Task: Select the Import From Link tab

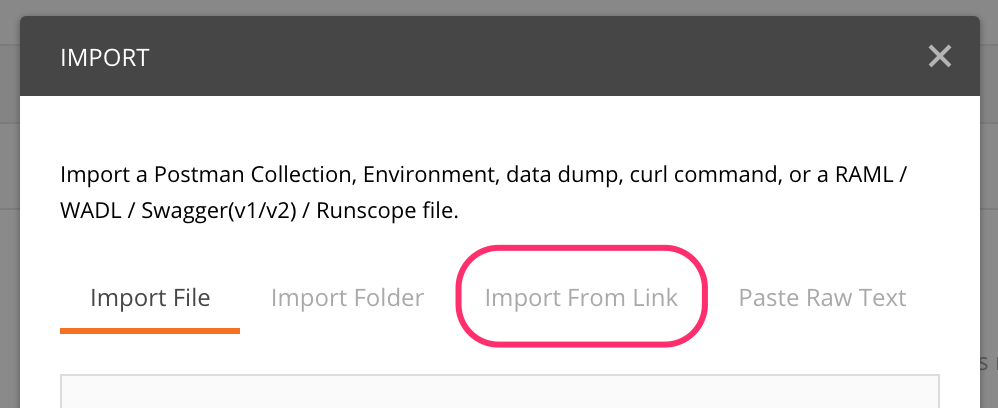Action: point(581,298)
